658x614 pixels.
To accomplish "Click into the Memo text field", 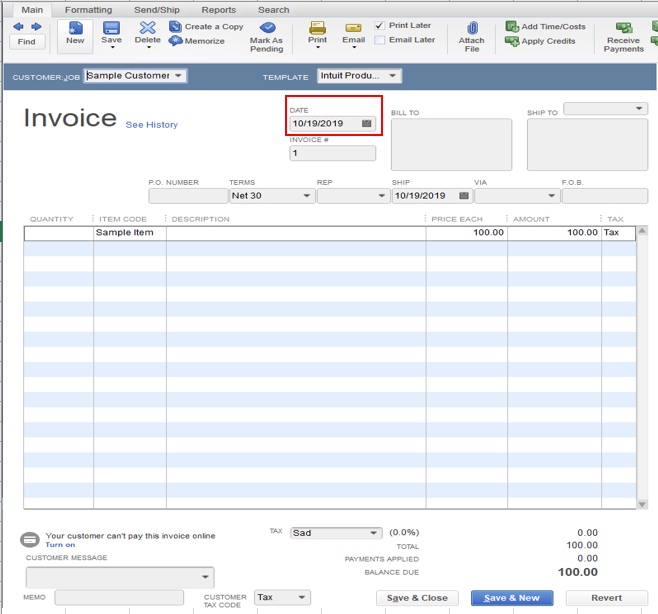I will click(x=119, y=598).
